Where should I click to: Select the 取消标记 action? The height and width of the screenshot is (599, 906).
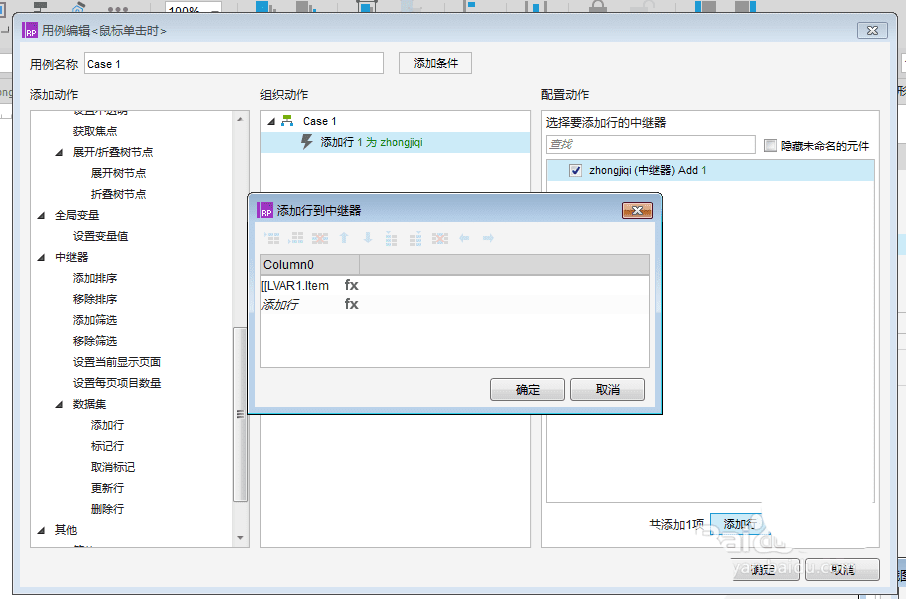113,467
